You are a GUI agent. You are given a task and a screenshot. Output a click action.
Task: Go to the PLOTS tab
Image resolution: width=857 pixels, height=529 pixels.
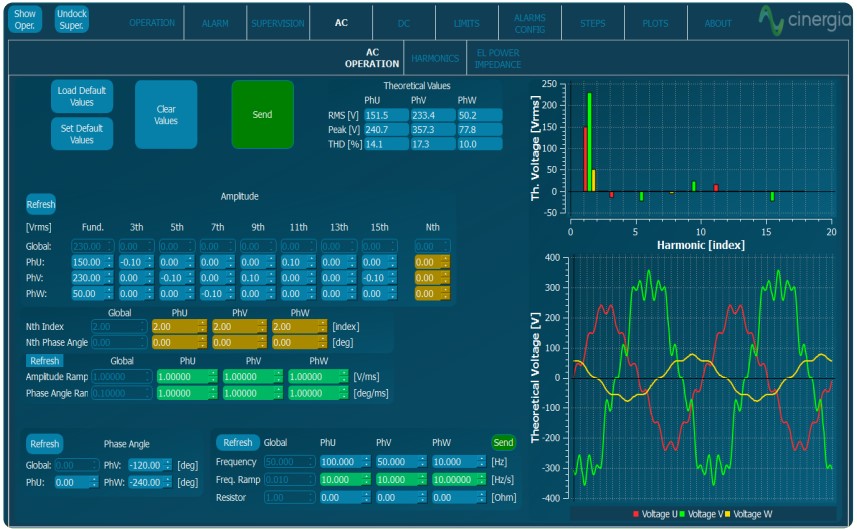655,23
